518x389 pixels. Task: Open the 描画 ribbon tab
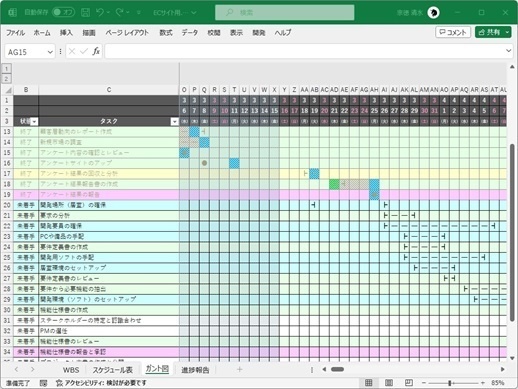pyautogui.click(x=89, y=33)
